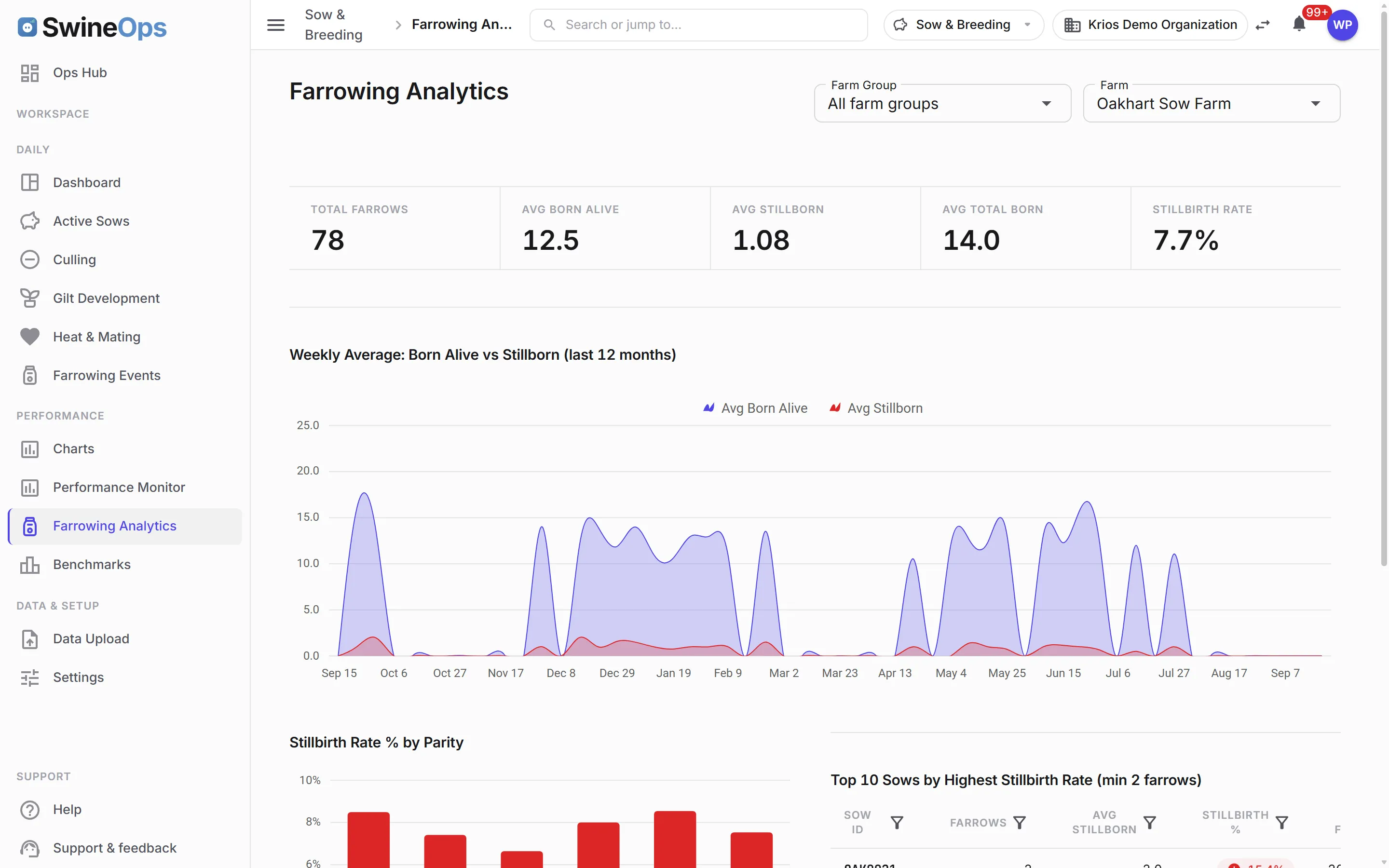1389x868 pixels.
Task: Open Settings page
Action: coord(125,678)
